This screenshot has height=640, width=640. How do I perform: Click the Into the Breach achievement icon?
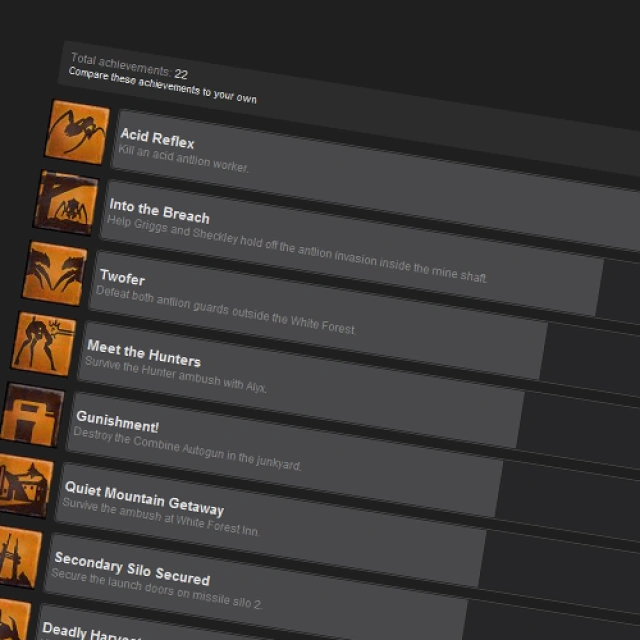[66, 203]
